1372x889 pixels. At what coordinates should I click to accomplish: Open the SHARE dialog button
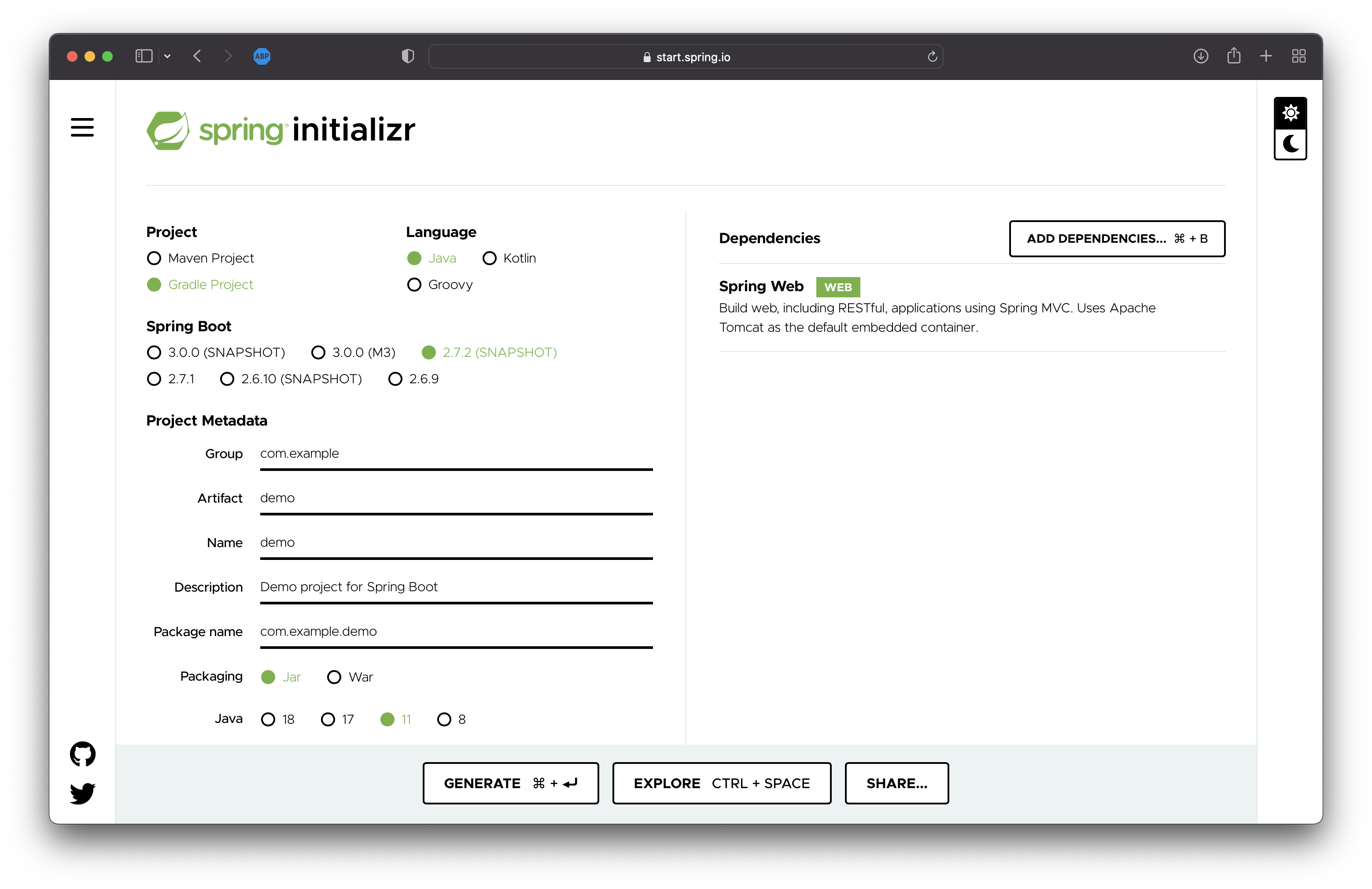tap(896, 783)
